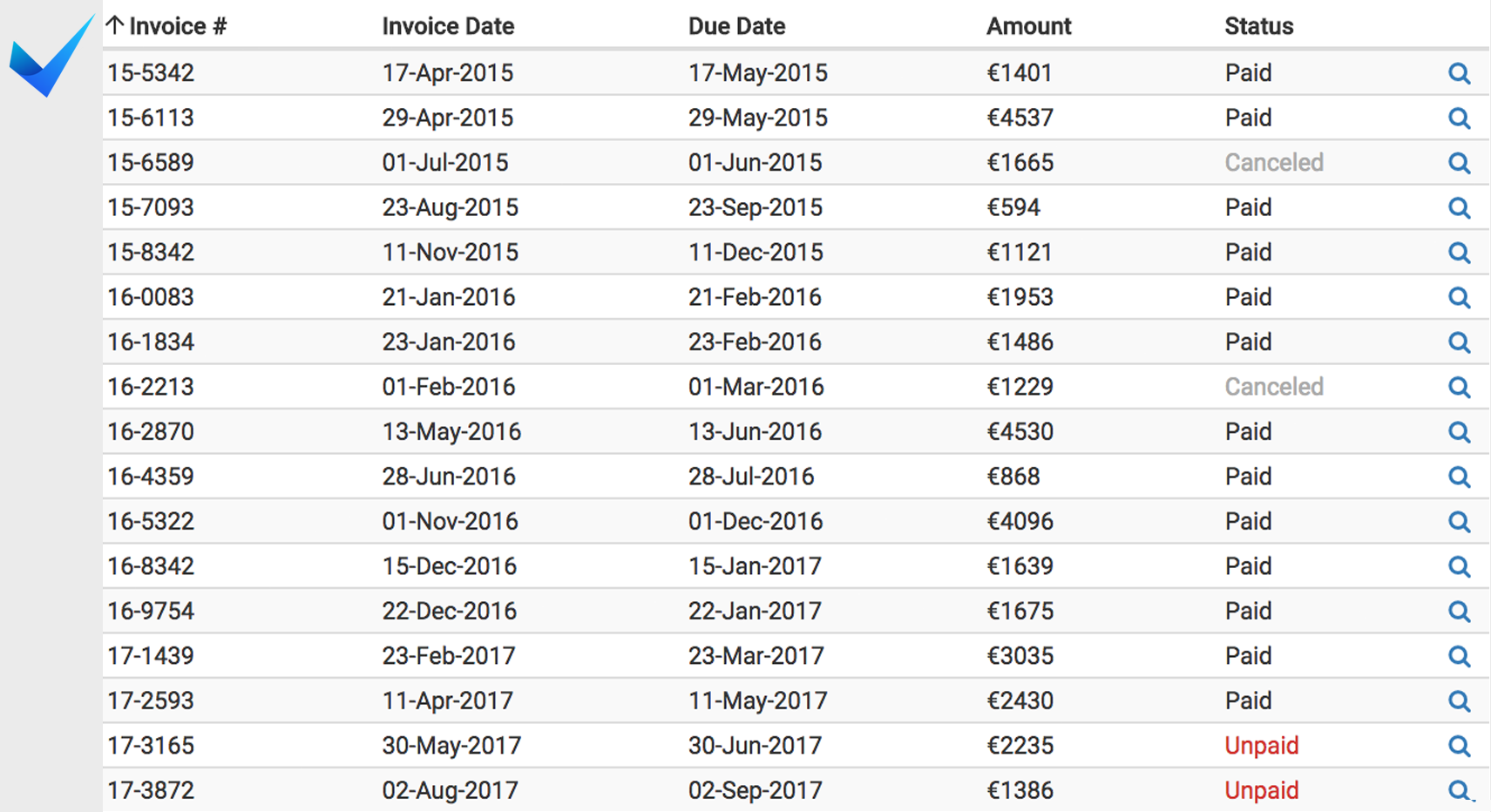1491x812 pixels.
Task: Sort by Amount column header
Action: point(1028,26)
